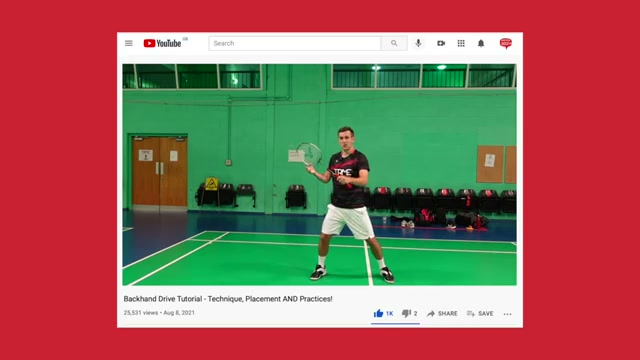Click the badminton video player frame

pos(320,175)
